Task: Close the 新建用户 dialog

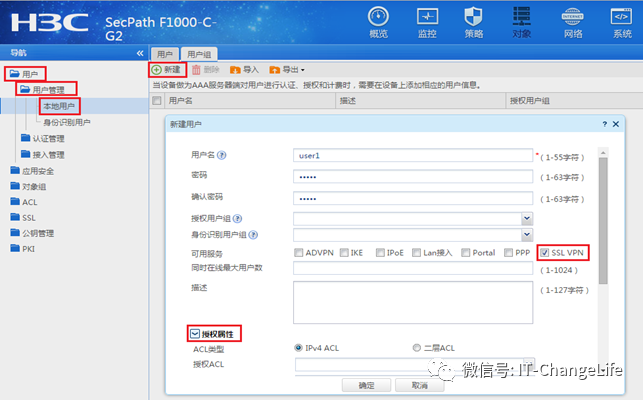Action: 616,124
